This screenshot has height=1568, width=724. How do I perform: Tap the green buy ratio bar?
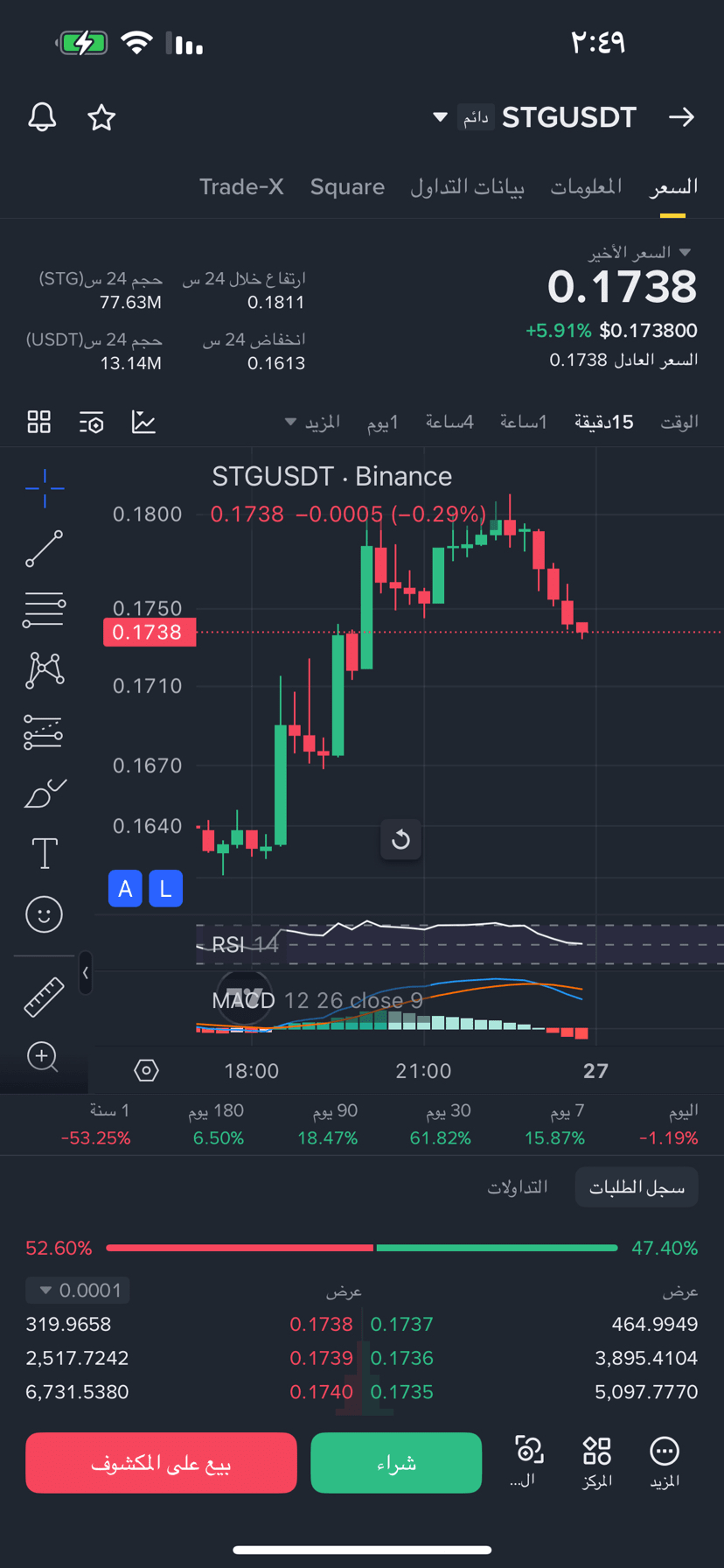497,1248
